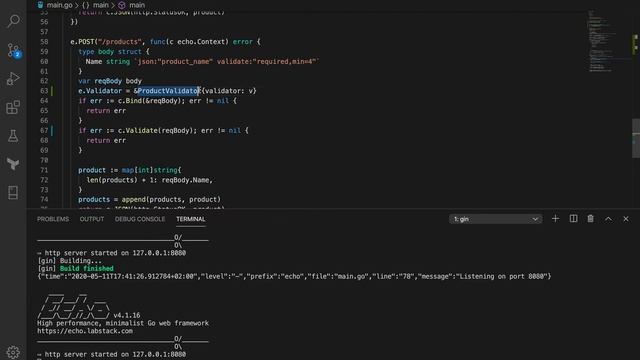Click 'products = append(products, product)' on line 74
Image resolution: width=640 pixels, height=360 pixels.
coord(149,200)
